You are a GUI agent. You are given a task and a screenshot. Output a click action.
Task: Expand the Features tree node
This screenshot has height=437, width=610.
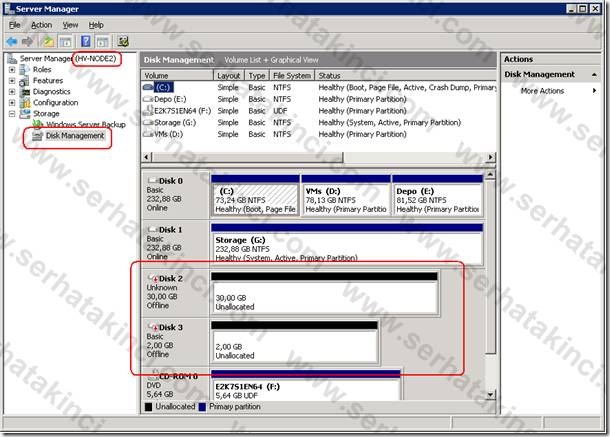pyautogui.click(x=12, y=81)
